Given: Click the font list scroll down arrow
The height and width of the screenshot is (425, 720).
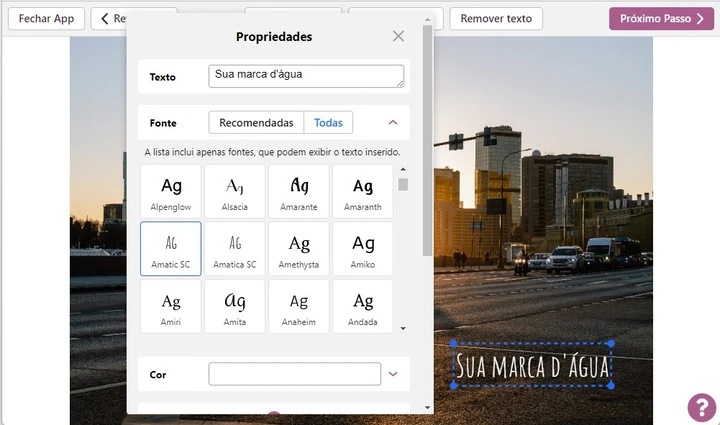Looking at the screenshot, I should pos(403,328).
